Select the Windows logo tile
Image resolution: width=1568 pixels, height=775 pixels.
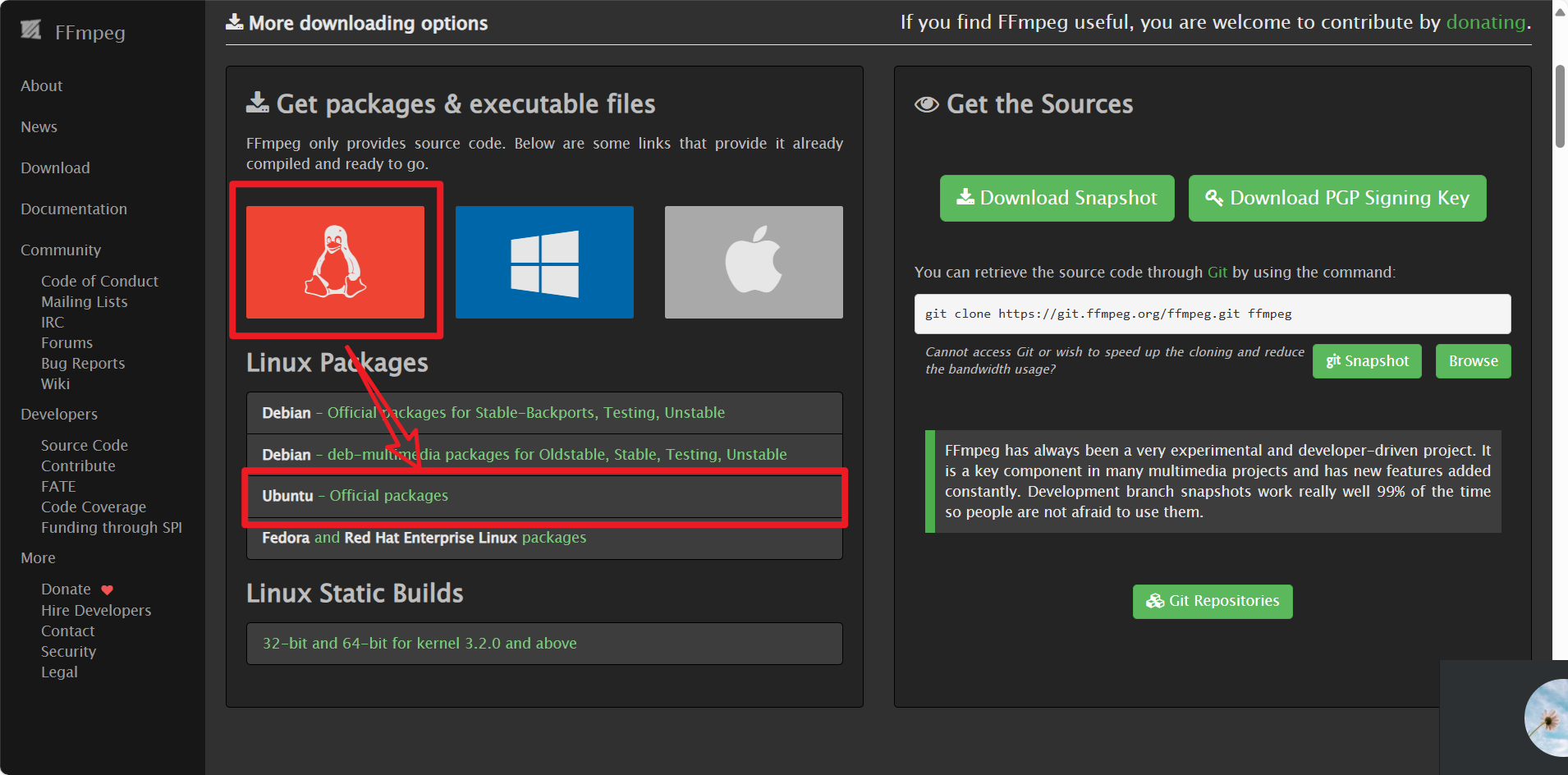pyautogui.click(x=544, y=262)
